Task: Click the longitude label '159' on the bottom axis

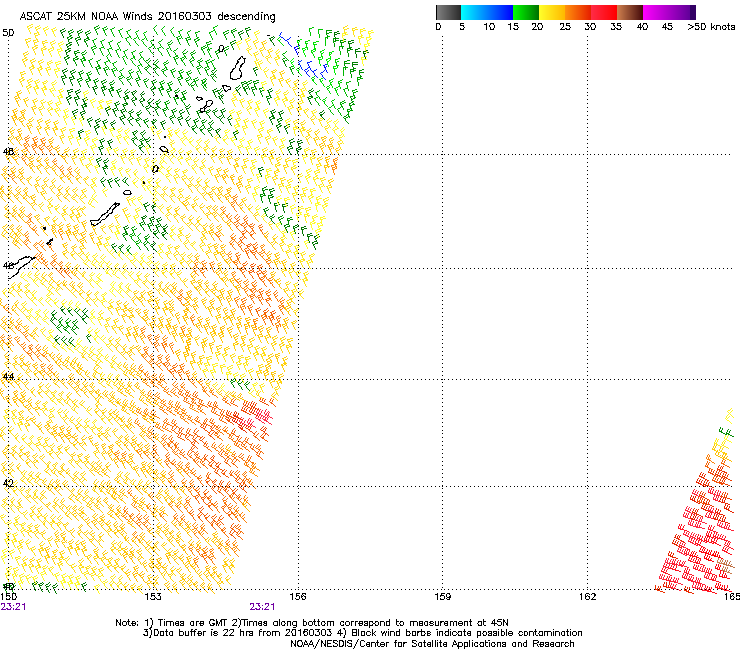Action: 443,597
